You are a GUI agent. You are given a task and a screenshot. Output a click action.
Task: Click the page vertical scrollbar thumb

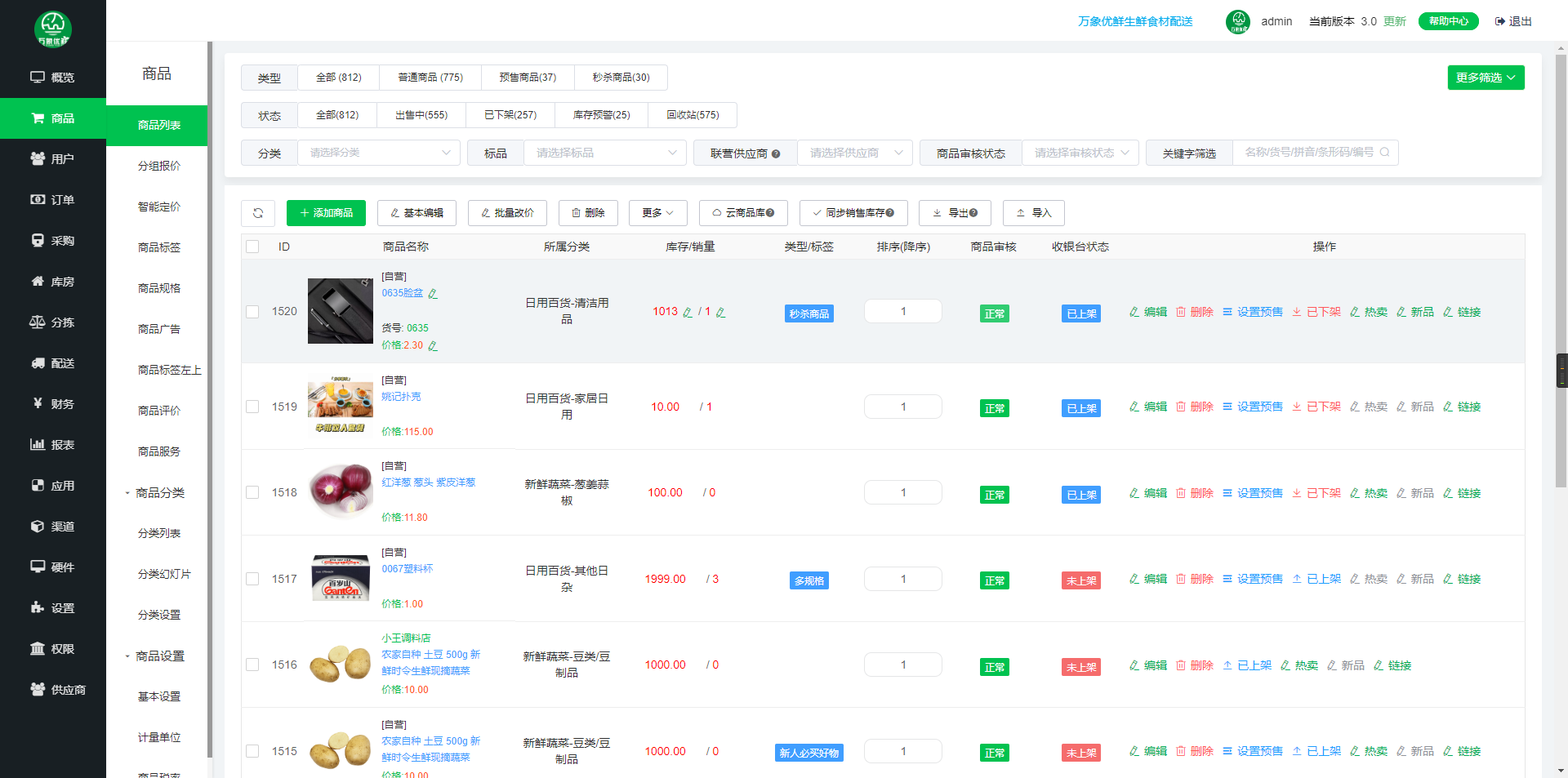[x=1561, y=269]
